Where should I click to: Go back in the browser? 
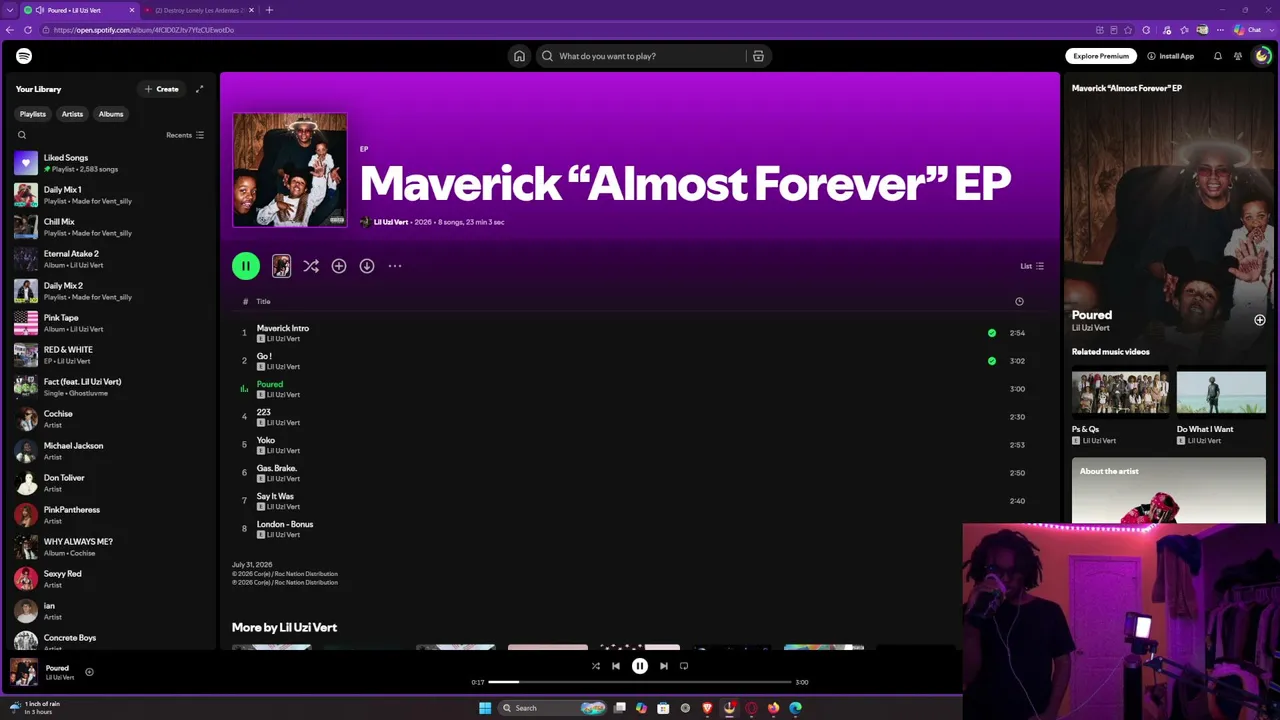point(10,30)
